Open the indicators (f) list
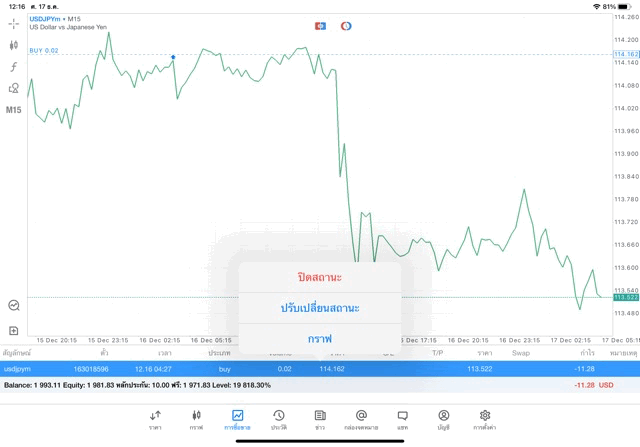Image resolution: width=640 pixels, height=447 pixels. (14, 66)
